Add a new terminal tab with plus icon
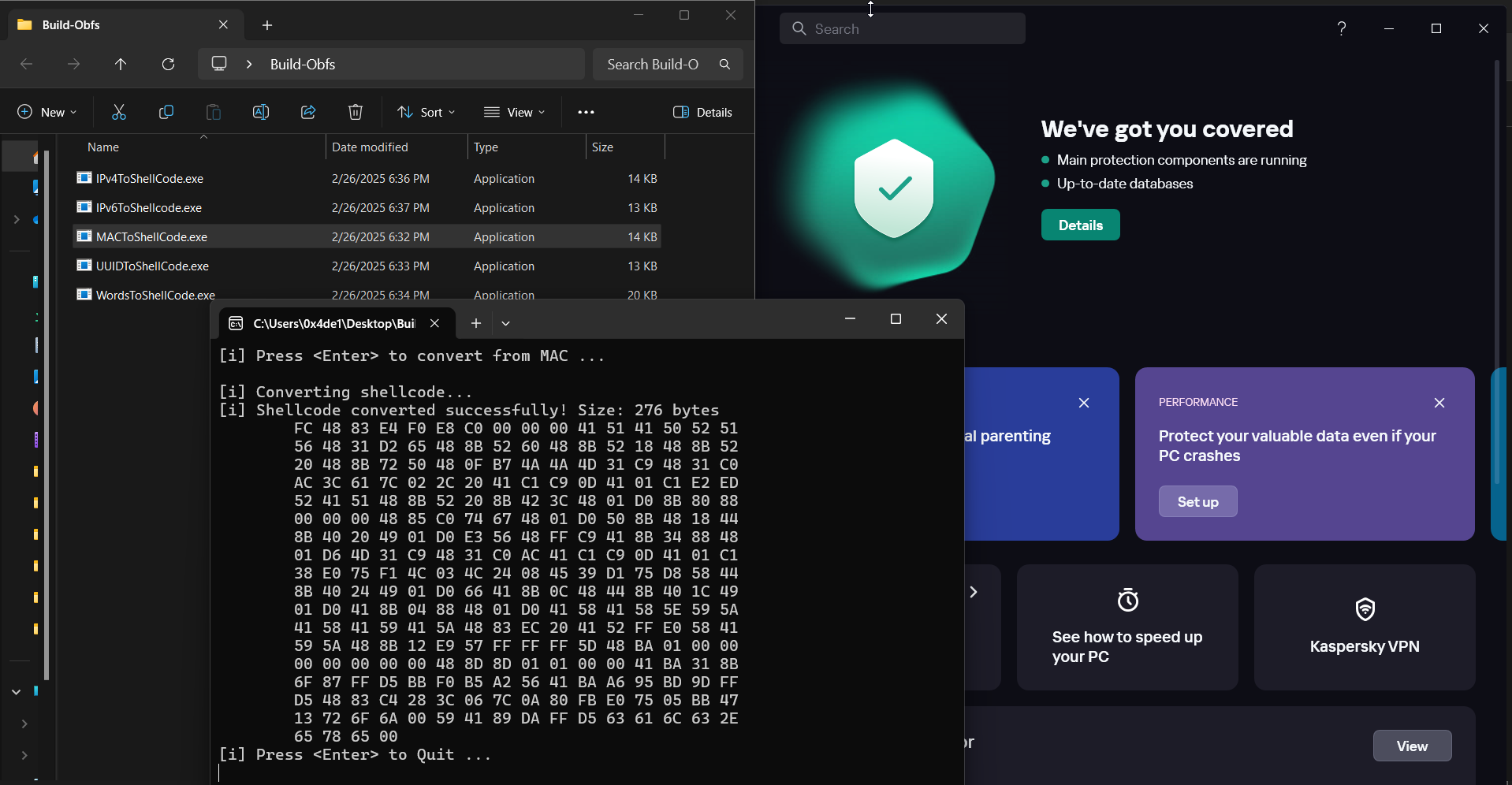1512x785 pixels. click(x=476, y=323)
